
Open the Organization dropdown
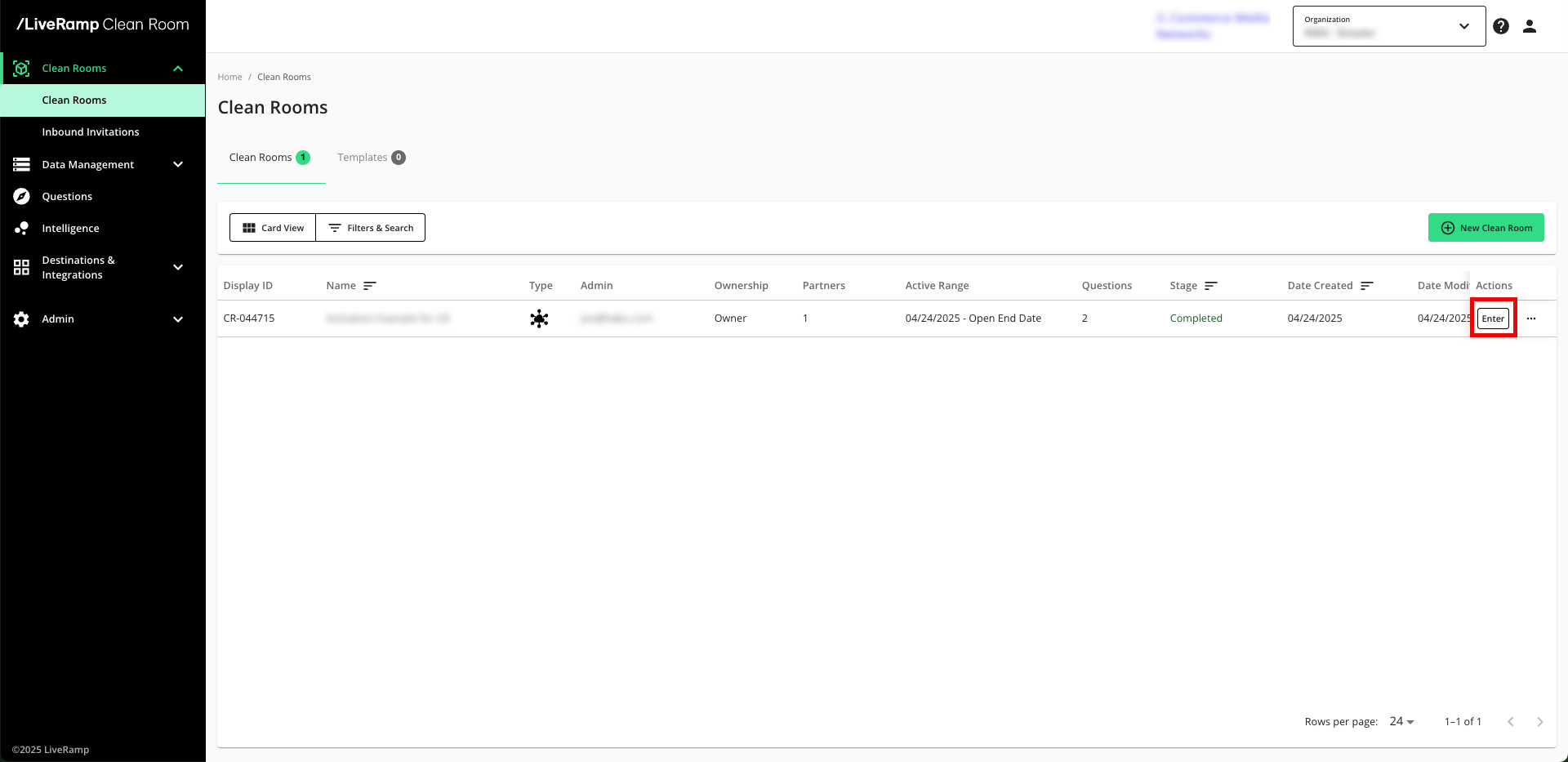(x=1388, y=26)
